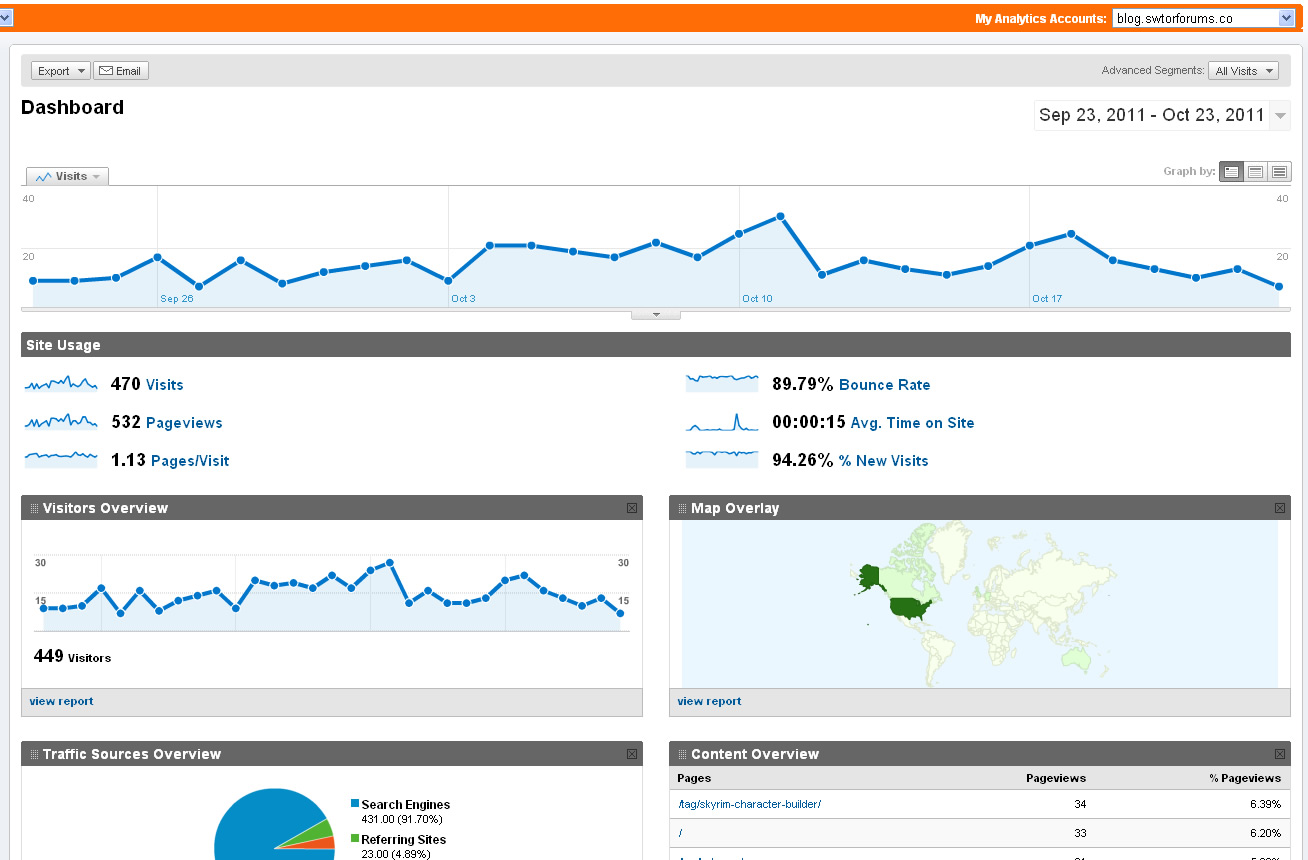Click the Avg. Time on Site sparkline
Screen dimensions: 1308x860
tap(722, 422)
